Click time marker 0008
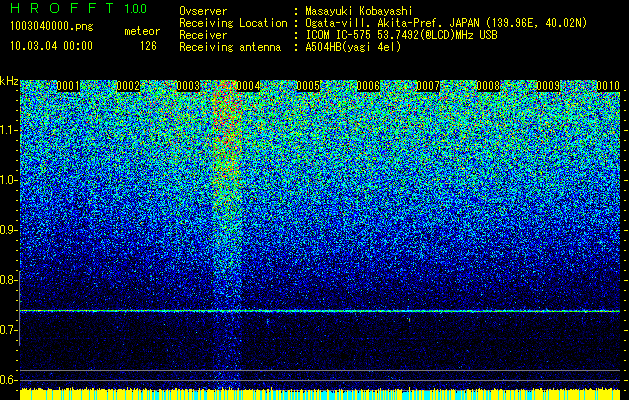Image resolution: width=629 pixels, height=400 pixels. (488, 86)
